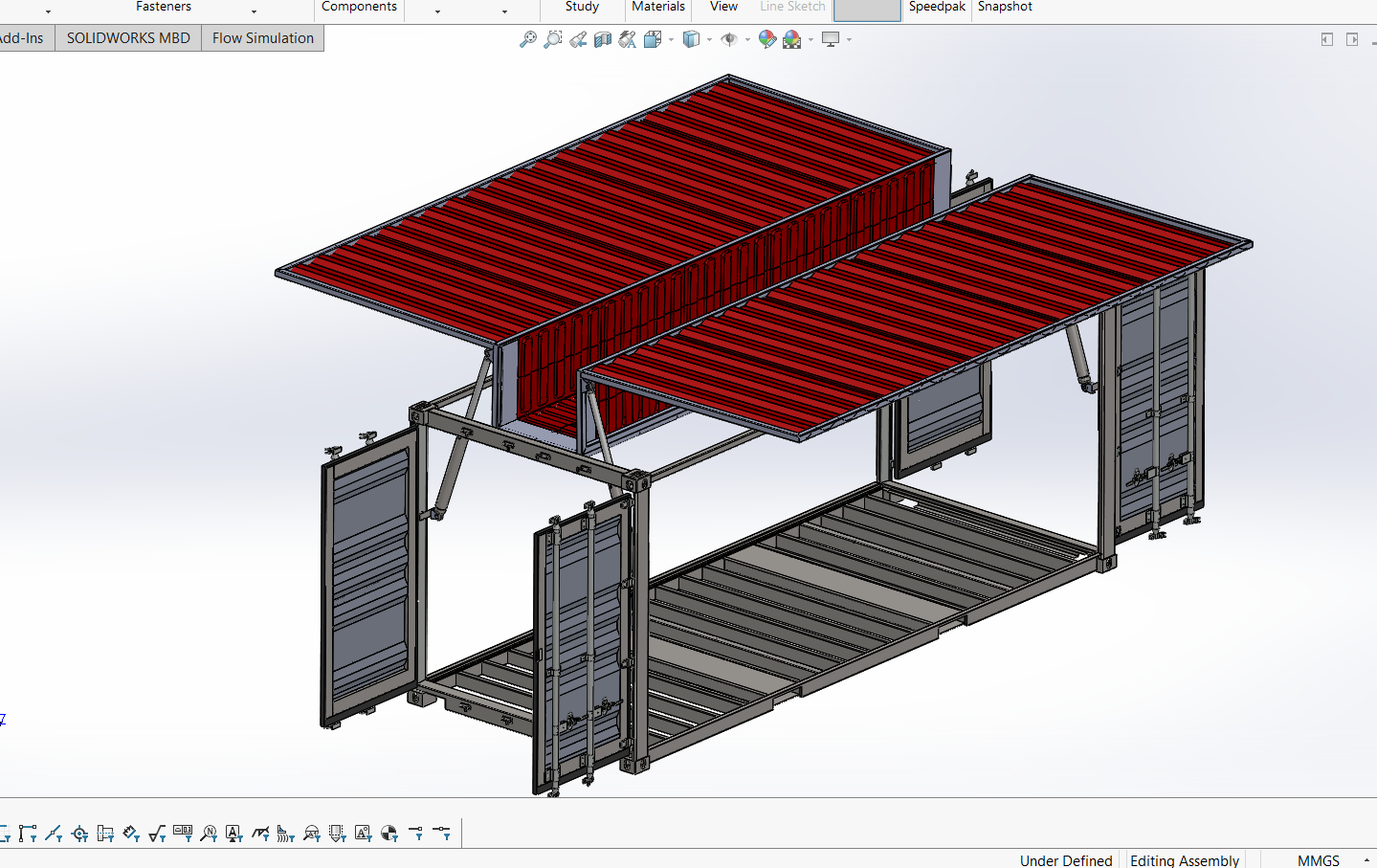Open the dropdown arrow under Fasteners
This screenshot has width=1377, height=868.
tap(254, 12)
